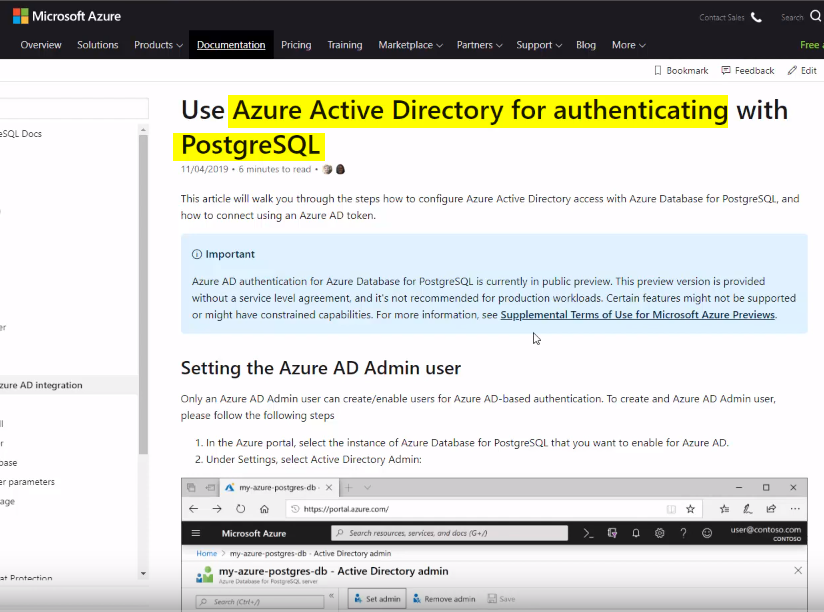Open the More navigation dropdown
The height and width of the screenshot is (612, 824).
[628, 45]
